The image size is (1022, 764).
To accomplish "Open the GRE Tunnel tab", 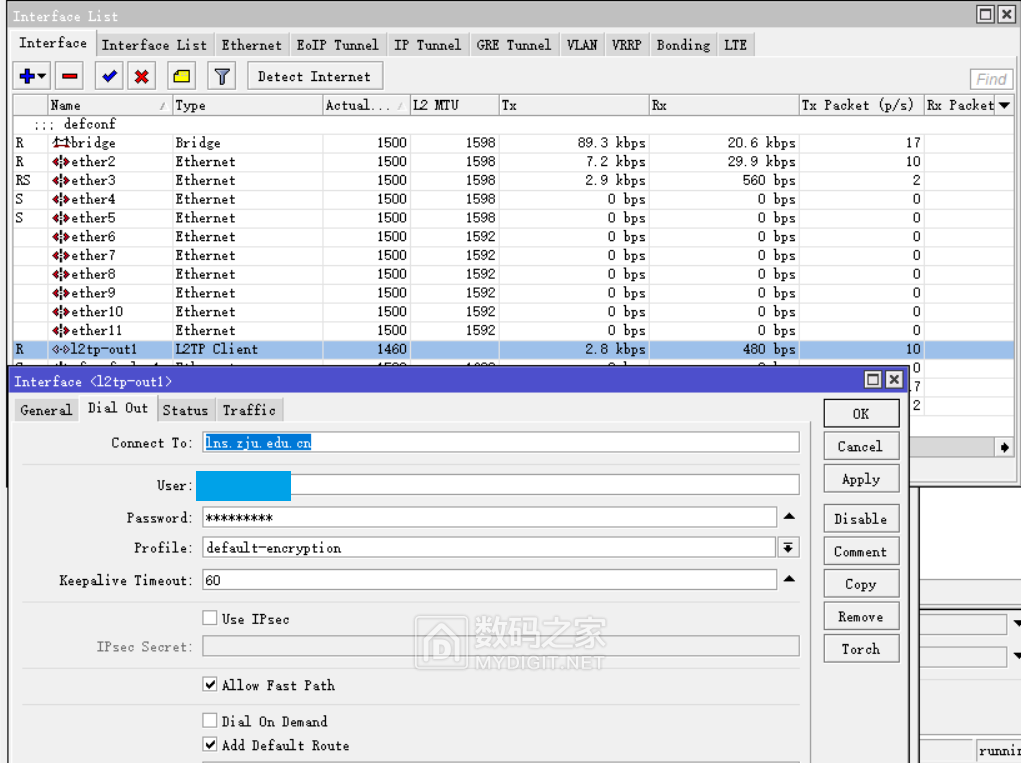I will tap(514, 45).
